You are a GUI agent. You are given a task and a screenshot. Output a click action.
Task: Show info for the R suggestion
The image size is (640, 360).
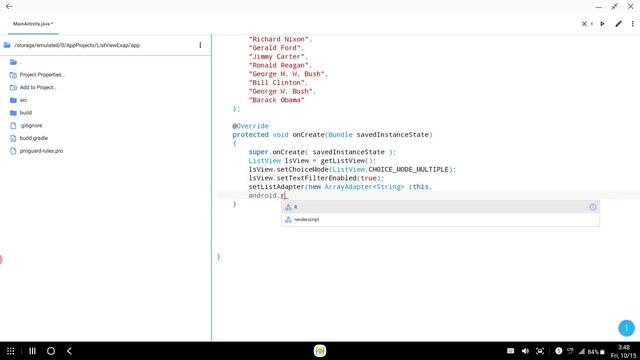[x=593, y=207]
